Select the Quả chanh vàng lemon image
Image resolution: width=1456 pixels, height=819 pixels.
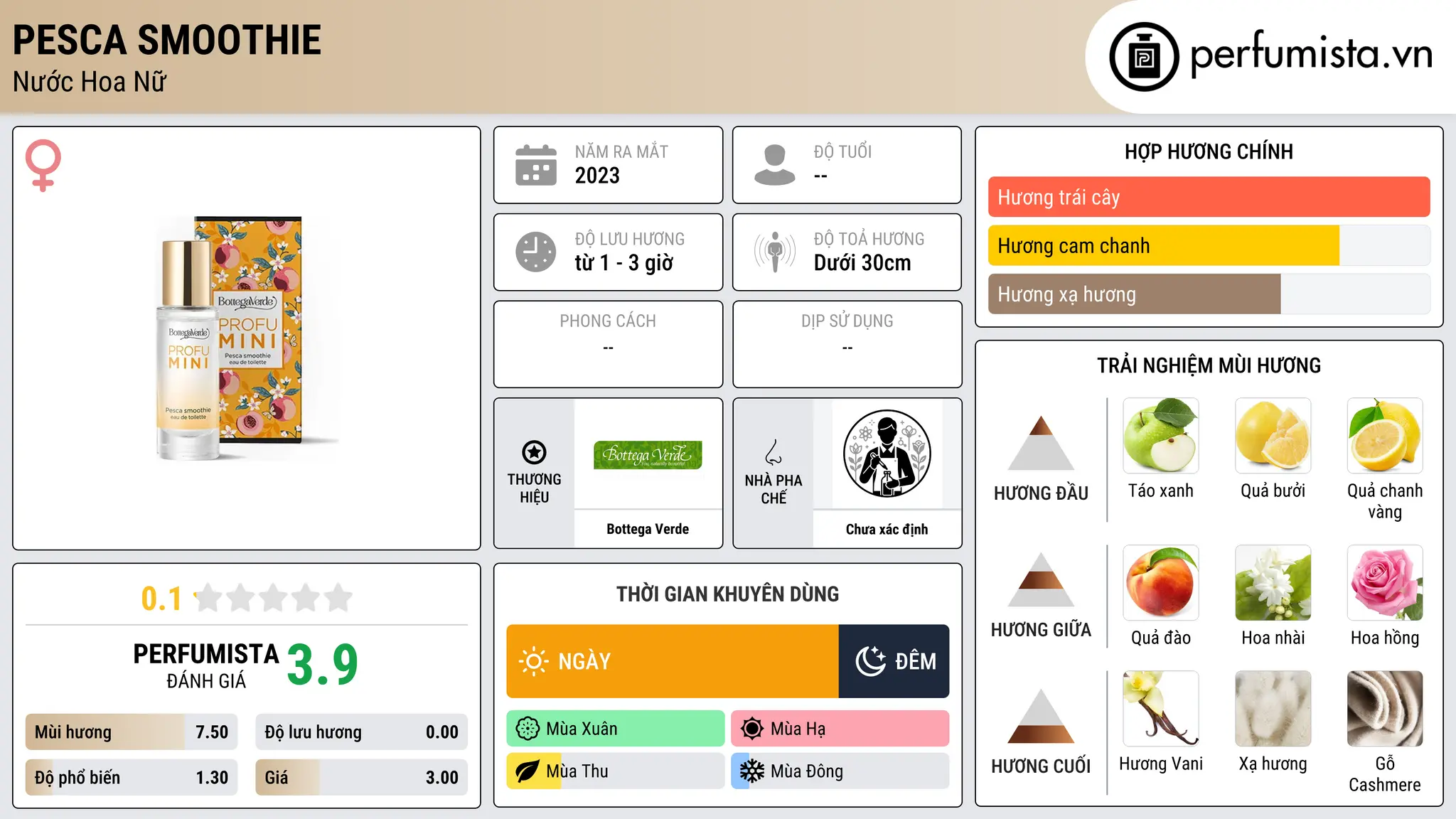pyautogui.click(x=1385, y=436)
